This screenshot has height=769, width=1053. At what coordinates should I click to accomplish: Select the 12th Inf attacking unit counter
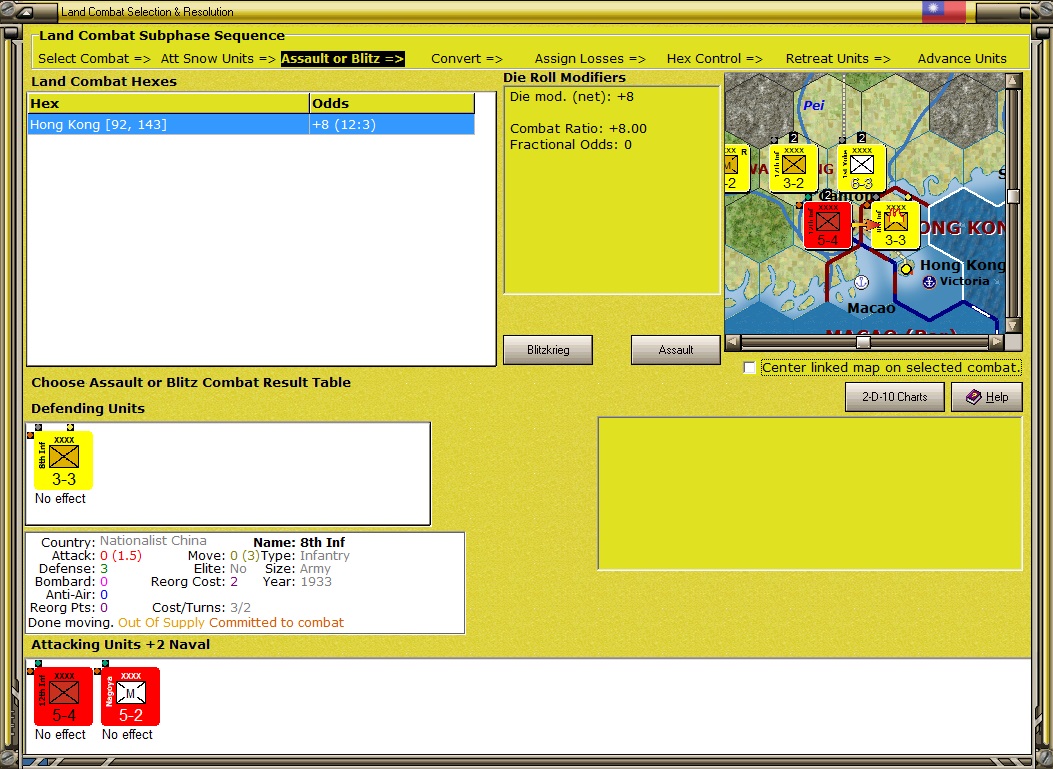[x=63, y=696]
